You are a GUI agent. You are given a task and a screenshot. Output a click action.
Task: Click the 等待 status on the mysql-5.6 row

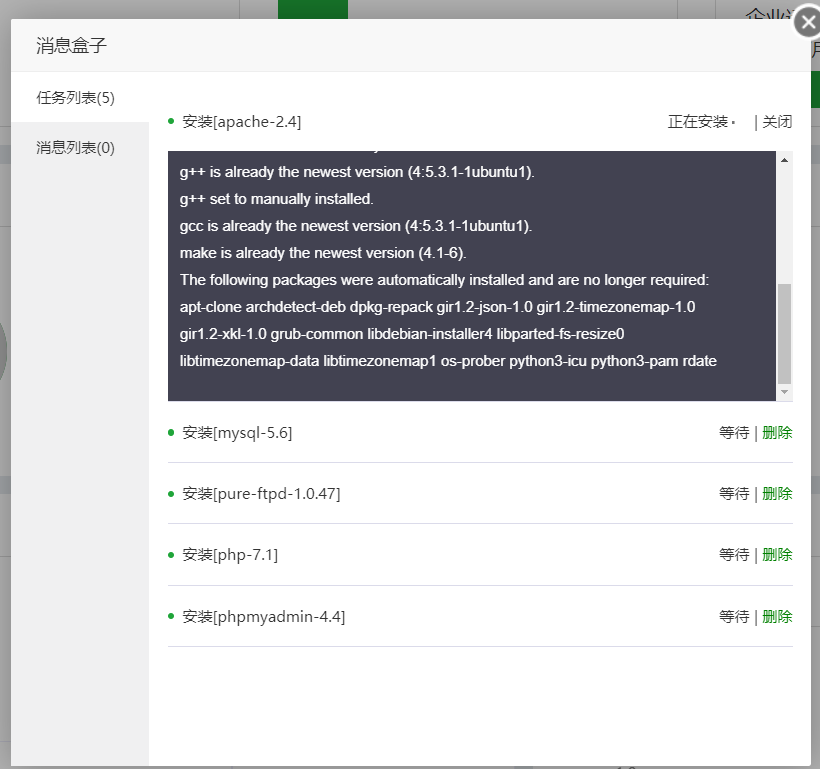click(733, 433)
